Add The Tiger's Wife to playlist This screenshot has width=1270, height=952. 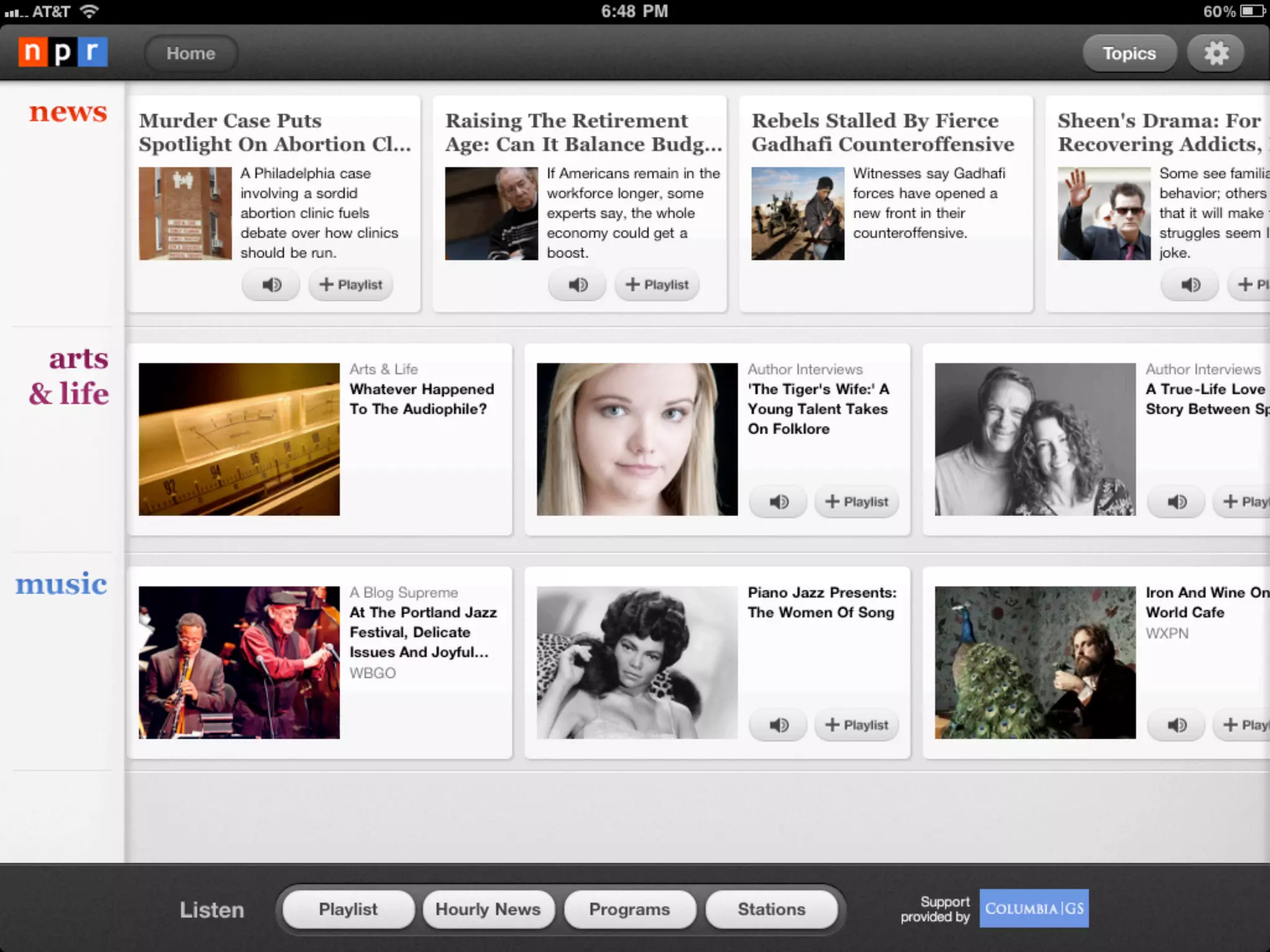[857, 501]
